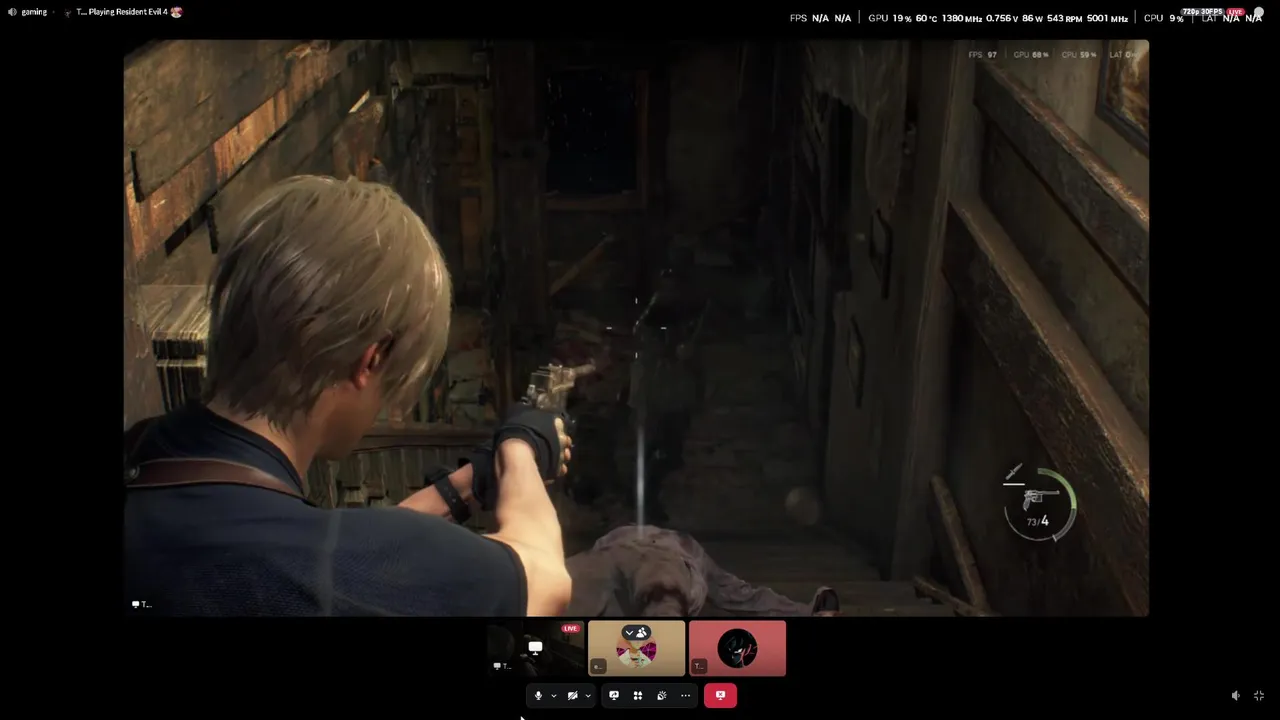Turn on the camera
This screenshot has width=1280, height=720.
572,695
